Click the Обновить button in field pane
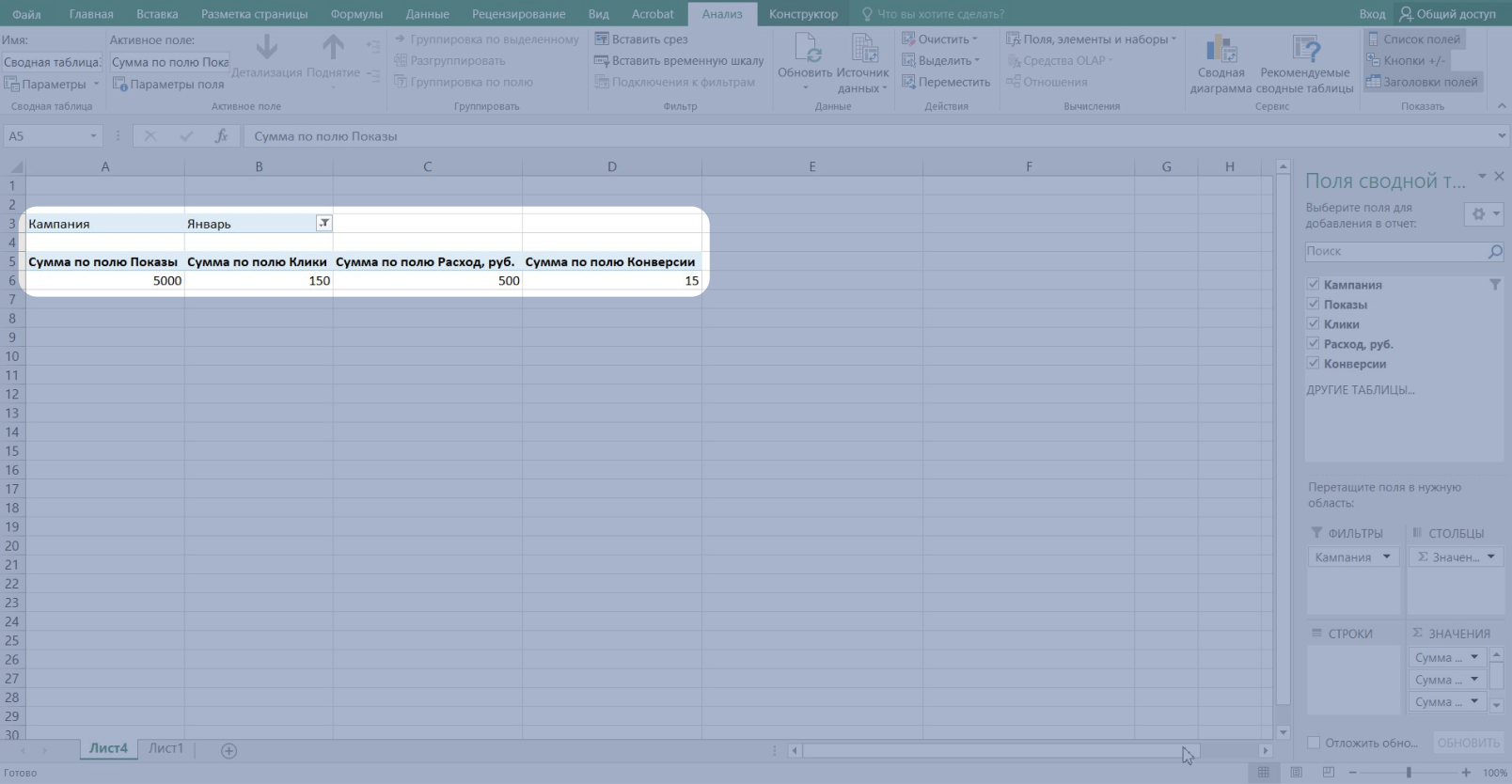This screenshot has width=1512, height=784. [x=1468, y=743]
